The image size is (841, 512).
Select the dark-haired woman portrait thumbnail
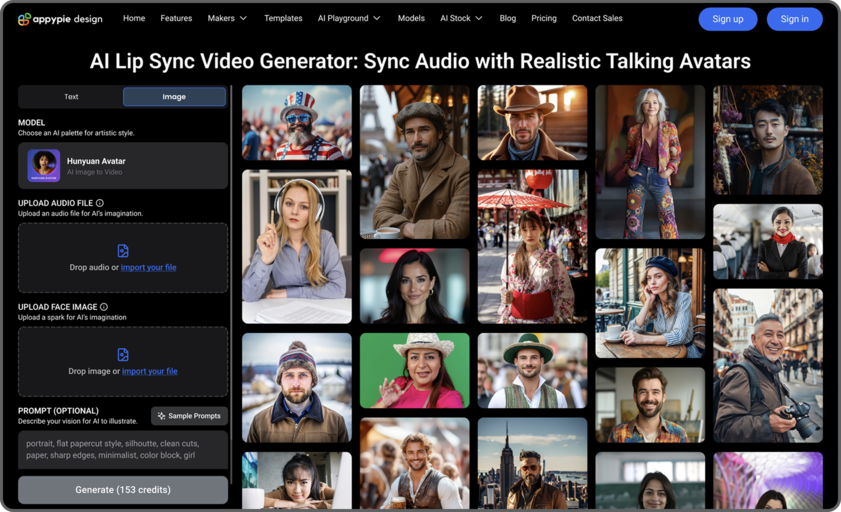pyautogui.click(x=415, y=286)
